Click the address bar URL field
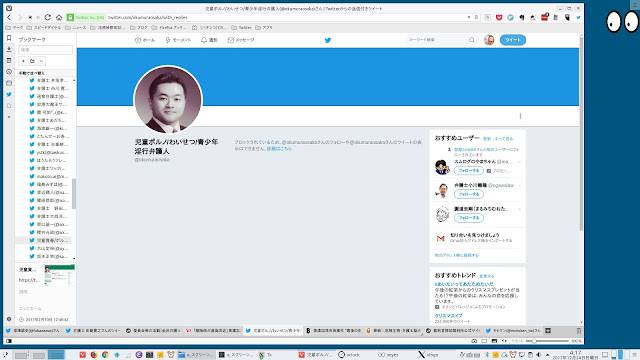 coord(286,18)
